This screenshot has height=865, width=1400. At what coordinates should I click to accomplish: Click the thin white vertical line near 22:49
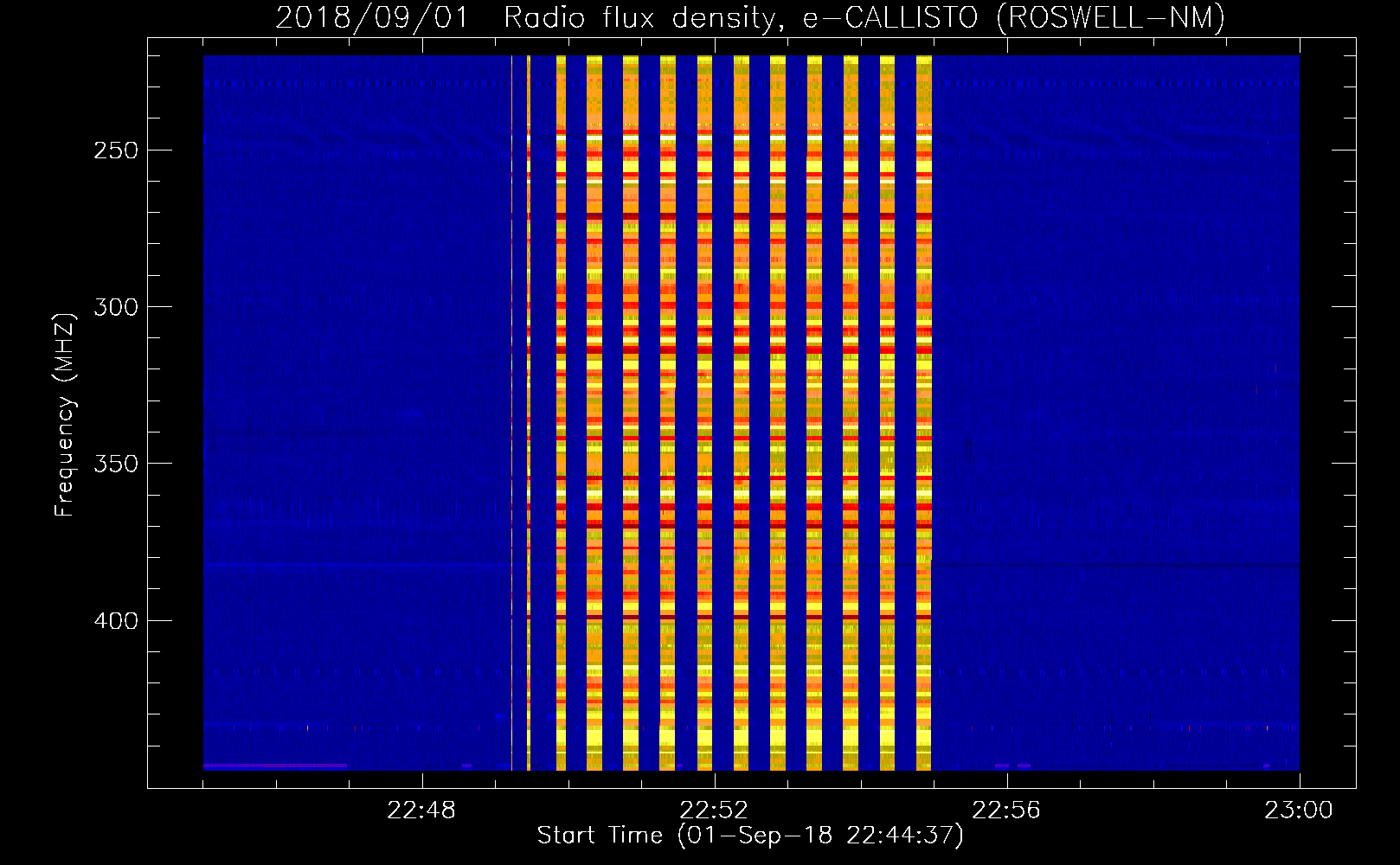point(511,413)
